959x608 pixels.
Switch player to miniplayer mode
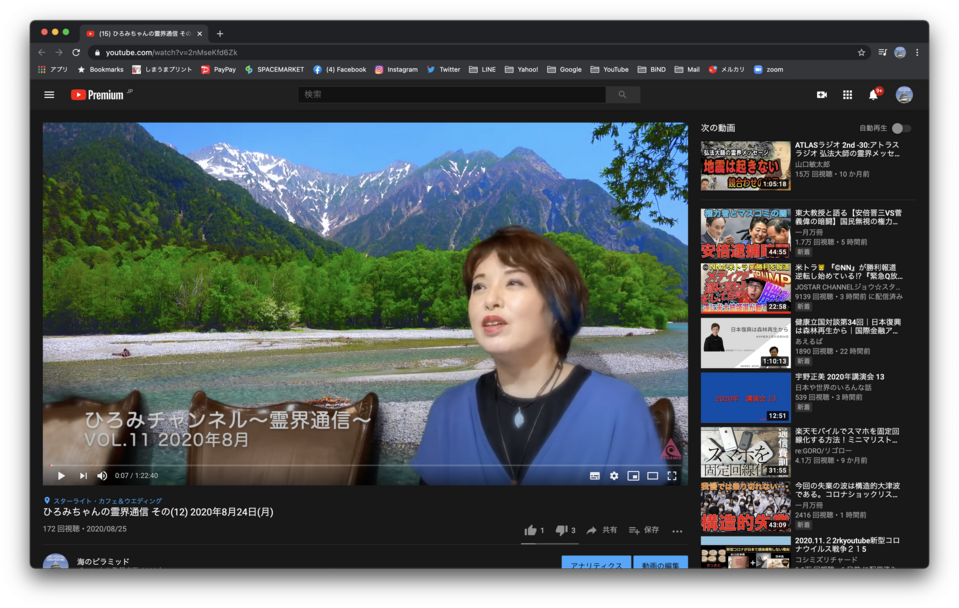pyautogui.click(x=633, y=476)
